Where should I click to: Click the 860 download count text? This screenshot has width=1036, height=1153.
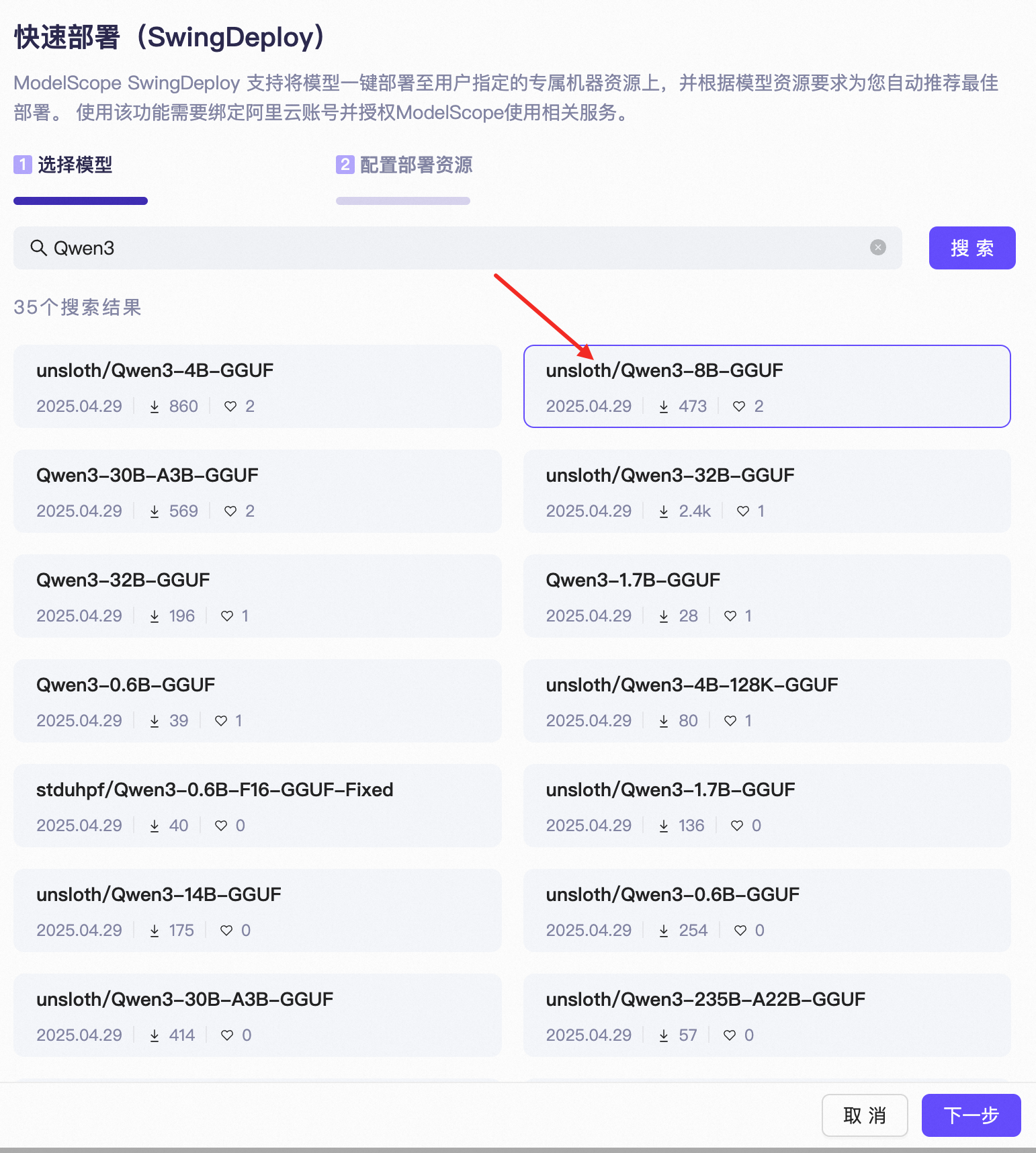coord(183,407)
